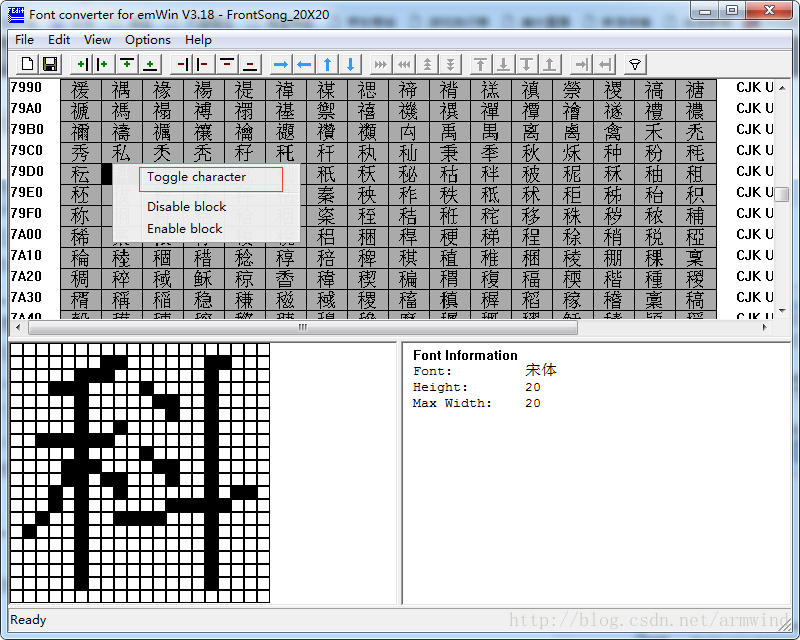Screen dimensions: 800x640
Task: Click green plus insert-bottom toolbar icon
Action: click(x=149, y=64)
